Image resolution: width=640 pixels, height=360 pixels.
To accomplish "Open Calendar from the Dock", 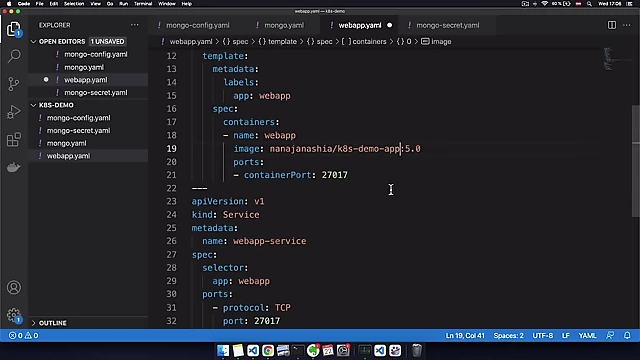I will point(328,350).
